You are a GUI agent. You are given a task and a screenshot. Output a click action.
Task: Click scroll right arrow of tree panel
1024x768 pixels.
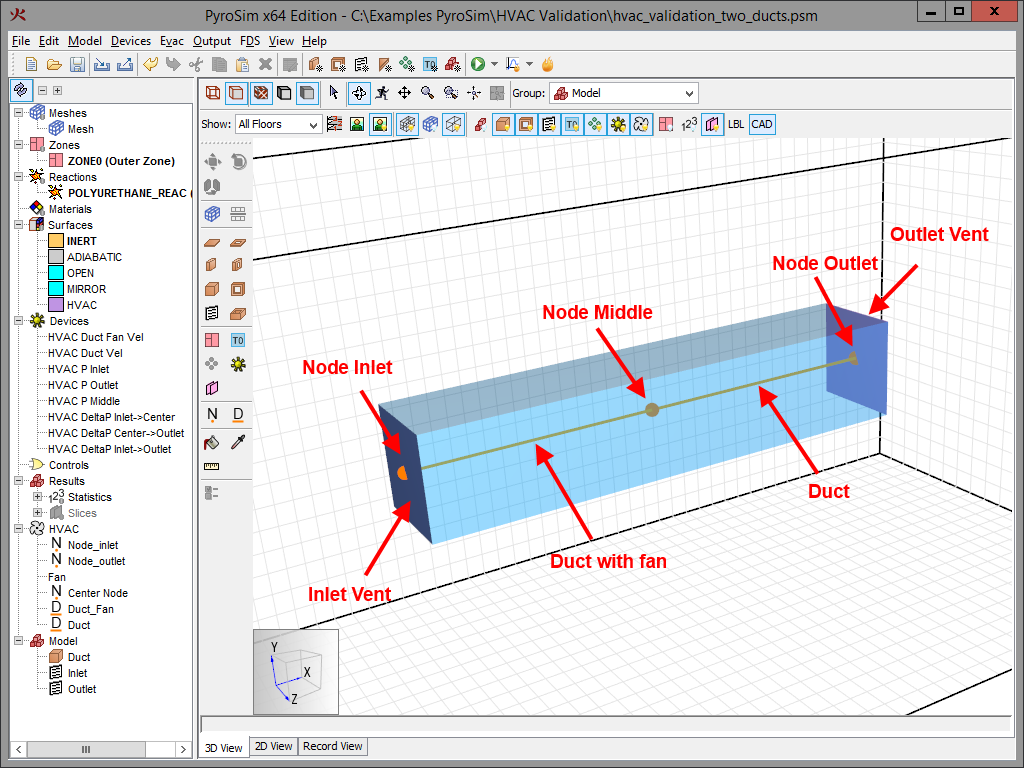(x=183, y=749)
